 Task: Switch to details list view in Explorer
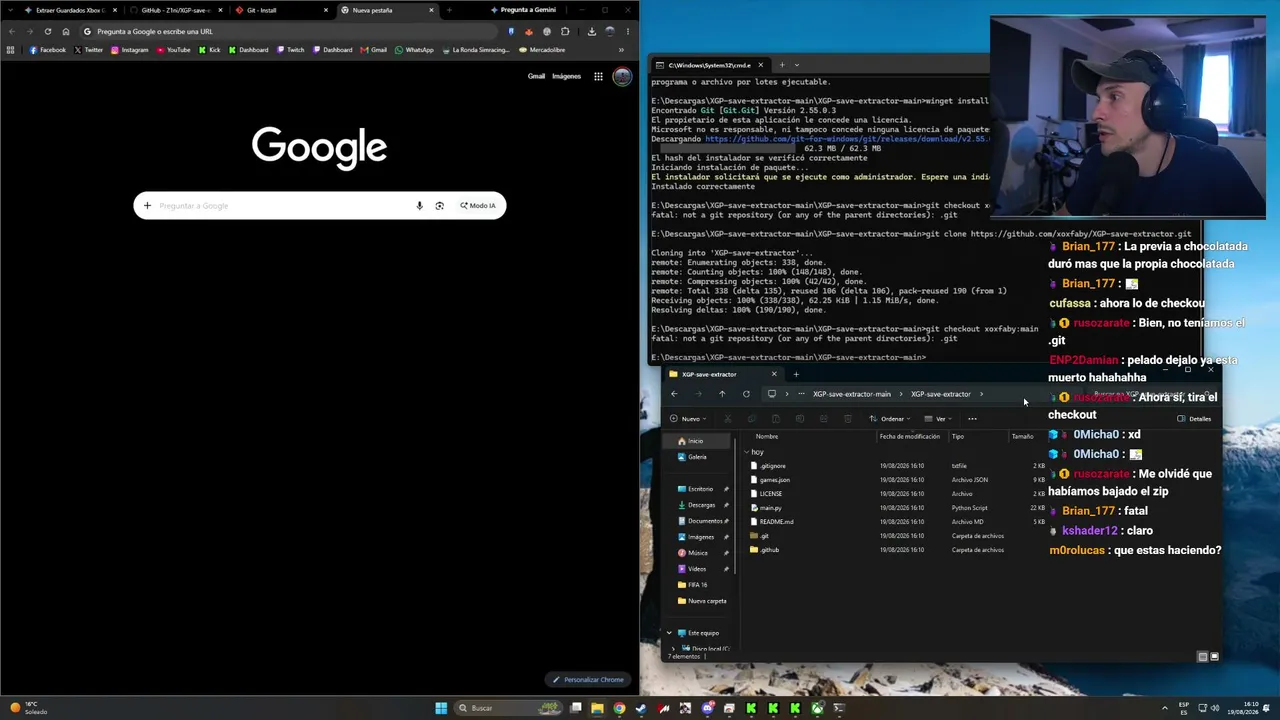[1202, 657]
